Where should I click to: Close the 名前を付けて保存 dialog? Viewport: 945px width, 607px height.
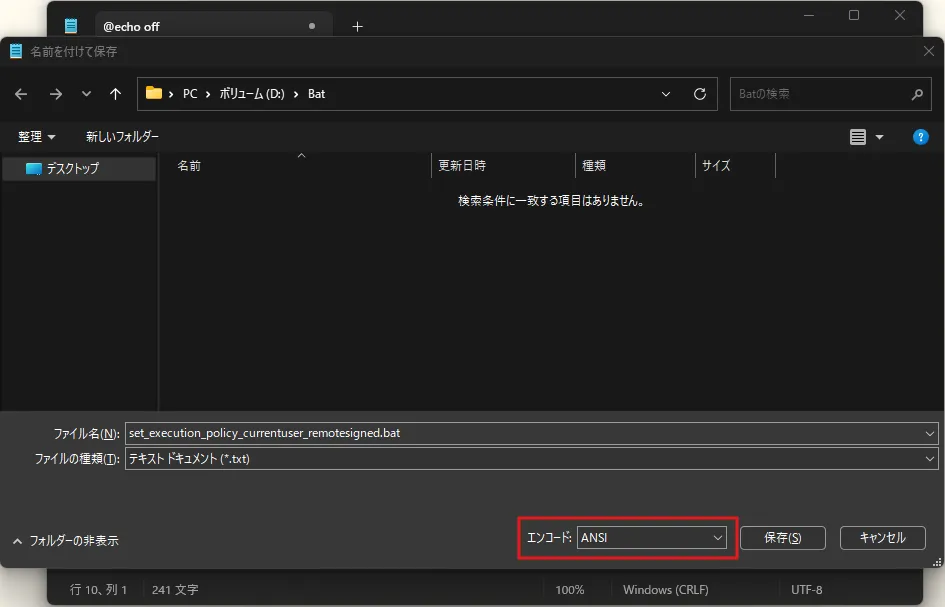point(929,51)
